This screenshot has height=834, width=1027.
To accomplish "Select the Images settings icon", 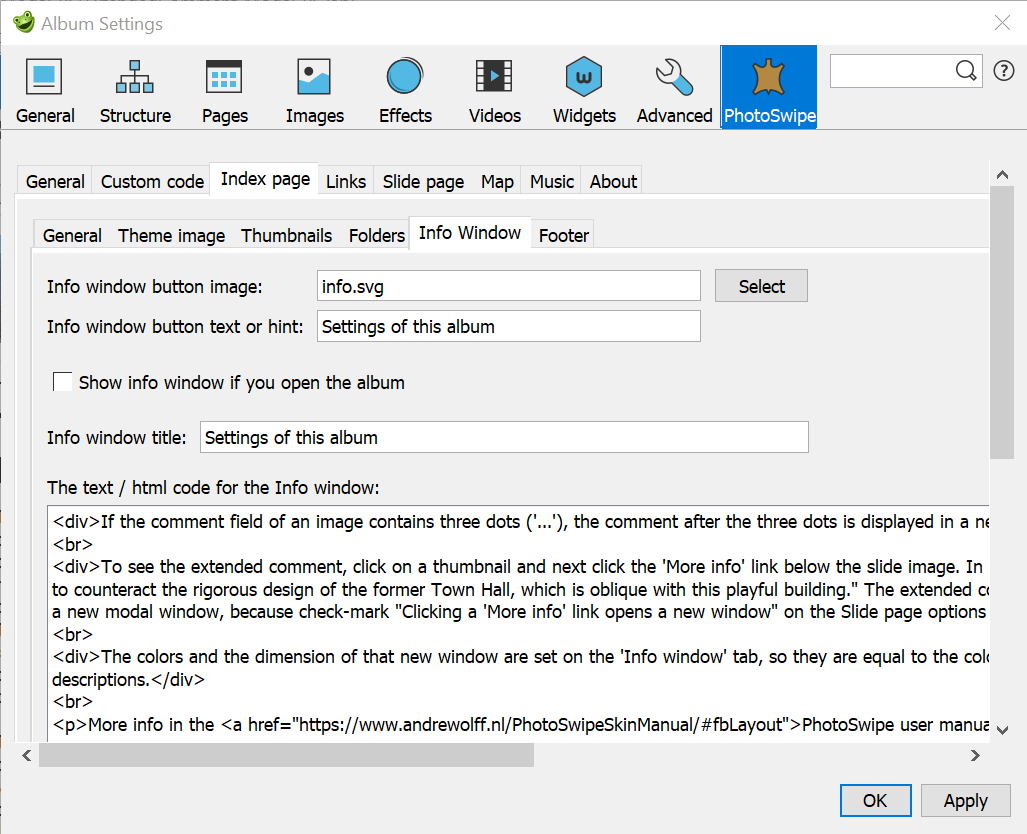I will (314, 90).
